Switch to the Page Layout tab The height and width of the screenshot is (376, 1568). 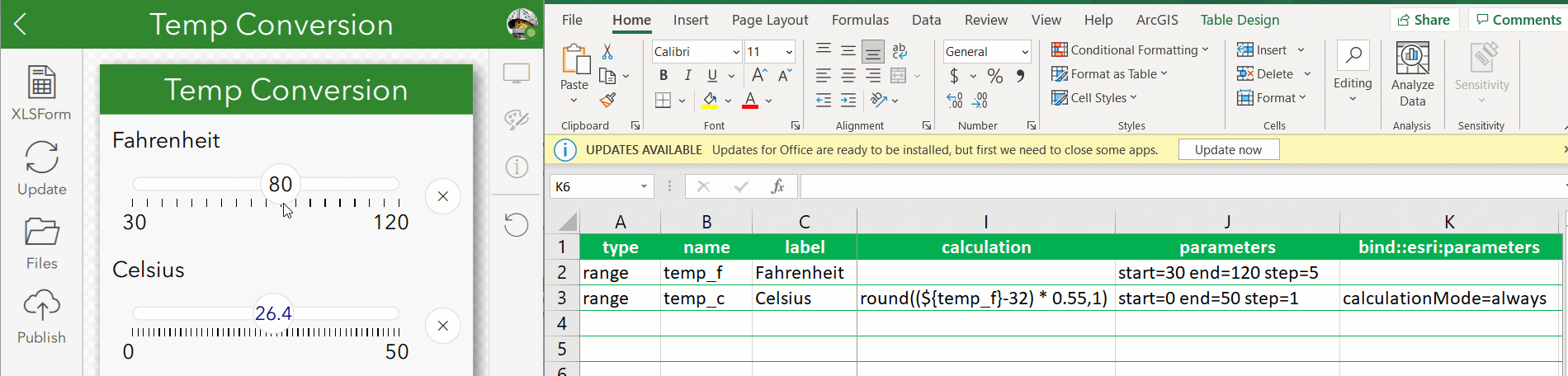click(x=770, y=20)
